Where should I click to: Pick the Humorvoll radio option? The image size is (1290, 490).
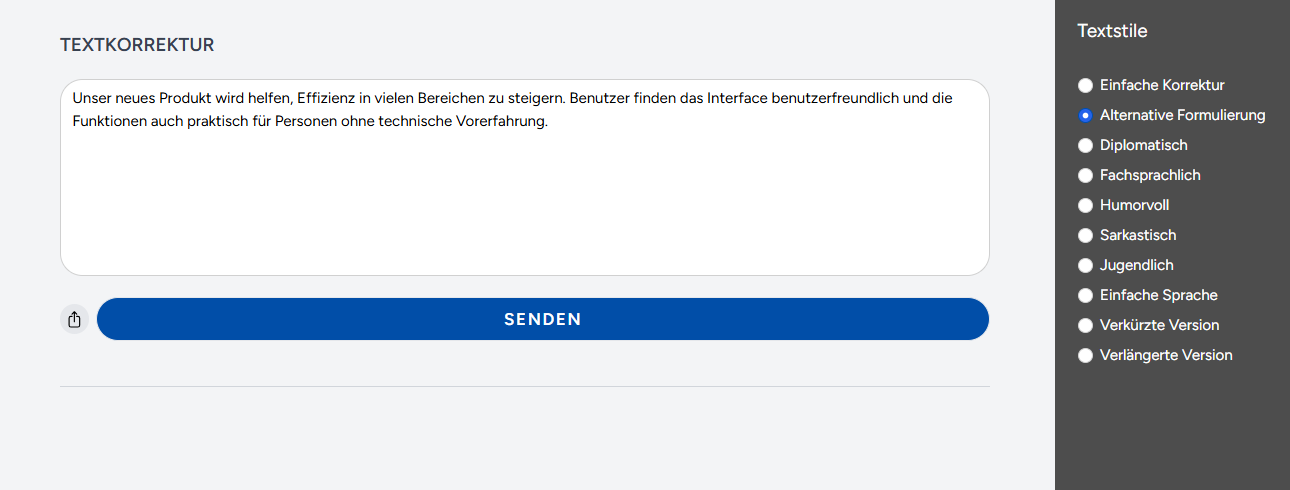coord(1085,206)
